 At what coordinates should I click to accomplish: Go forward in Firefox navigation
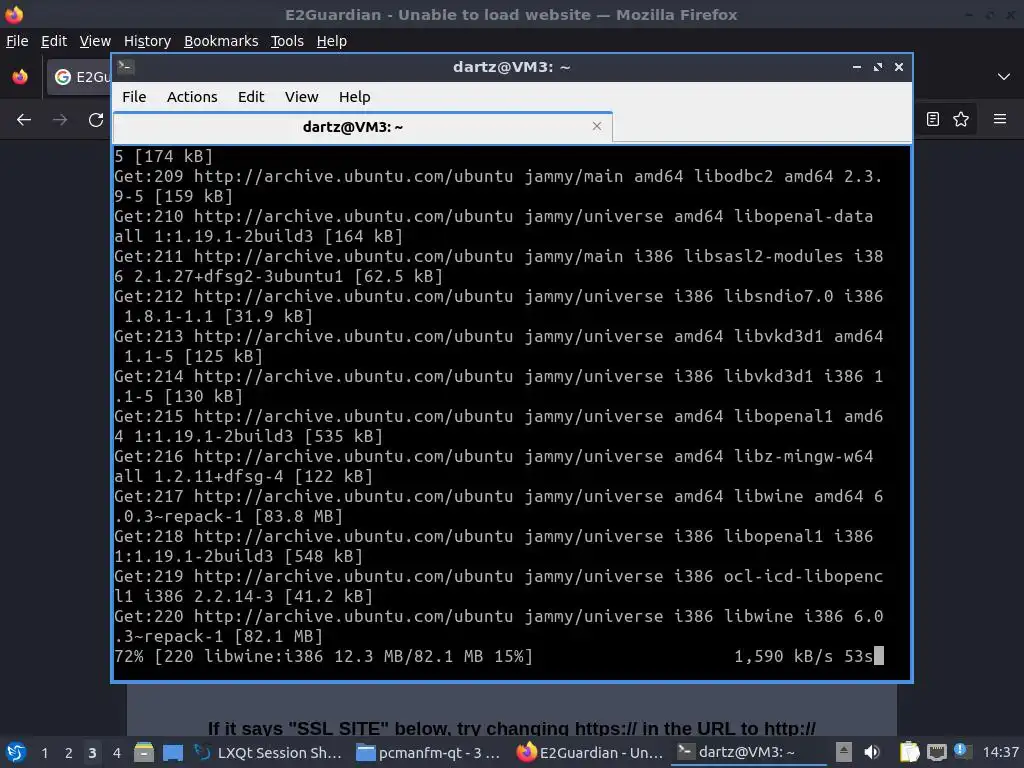point(60,120)
